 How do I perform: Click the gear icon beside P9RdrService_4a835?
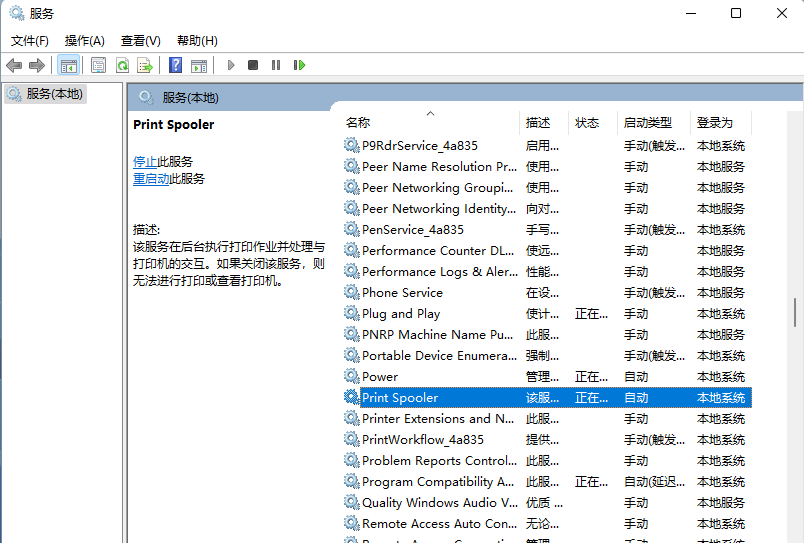tap(351, 146)
